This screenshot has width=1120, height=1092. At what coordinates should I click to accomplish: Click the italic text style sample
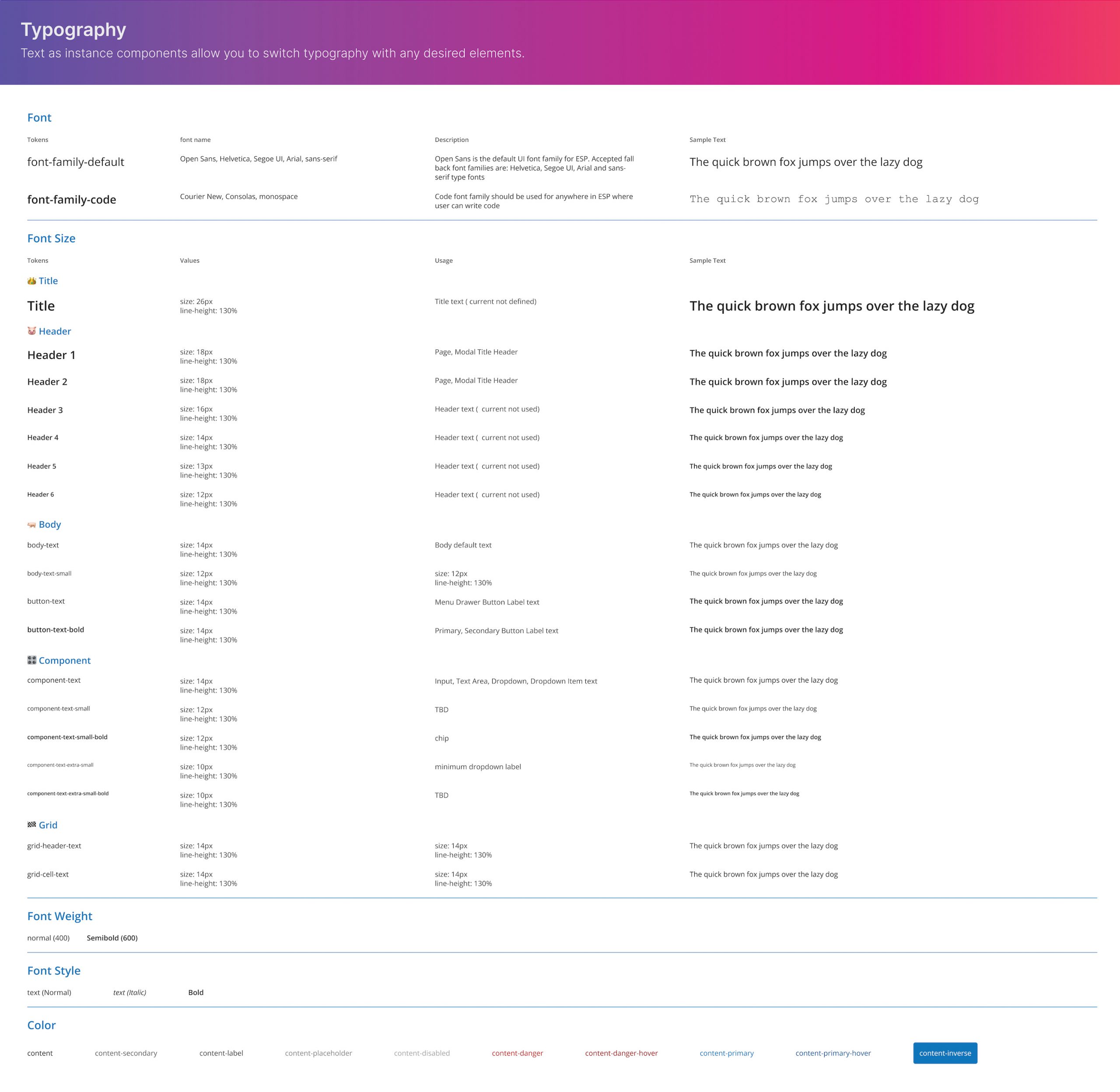(x=129, y=992)
